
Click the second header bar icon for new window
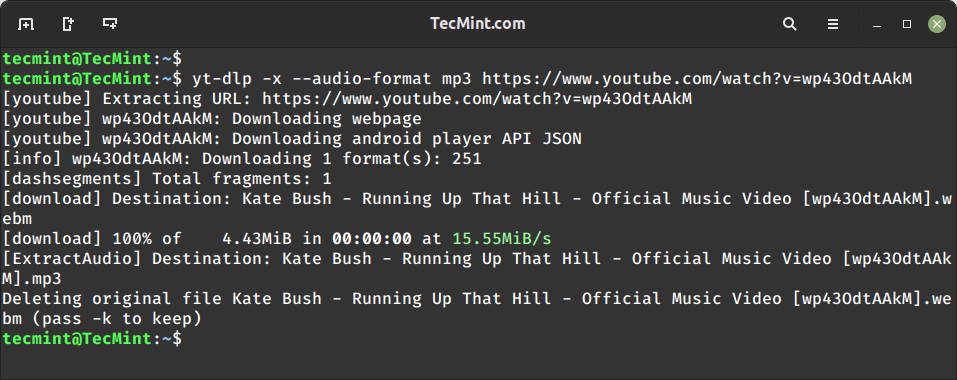(x=68, y=24)
